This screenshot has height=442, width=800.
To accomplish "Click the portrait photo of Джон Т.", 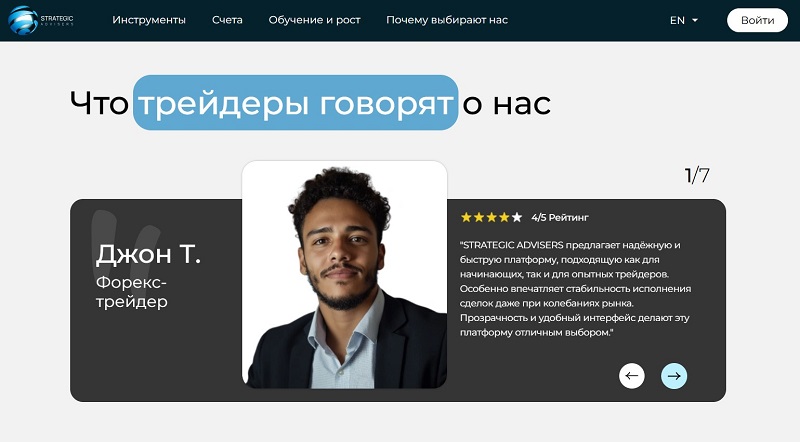I will point(344,275).
